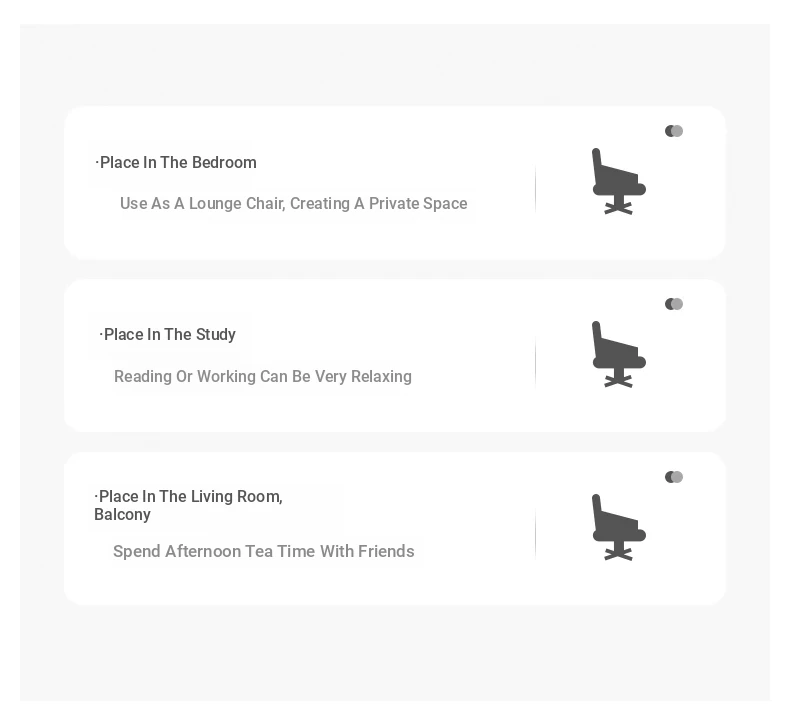Click the chair icon in Study card
The height and width of the screenshot is (726, 790).
coord(619,354)
